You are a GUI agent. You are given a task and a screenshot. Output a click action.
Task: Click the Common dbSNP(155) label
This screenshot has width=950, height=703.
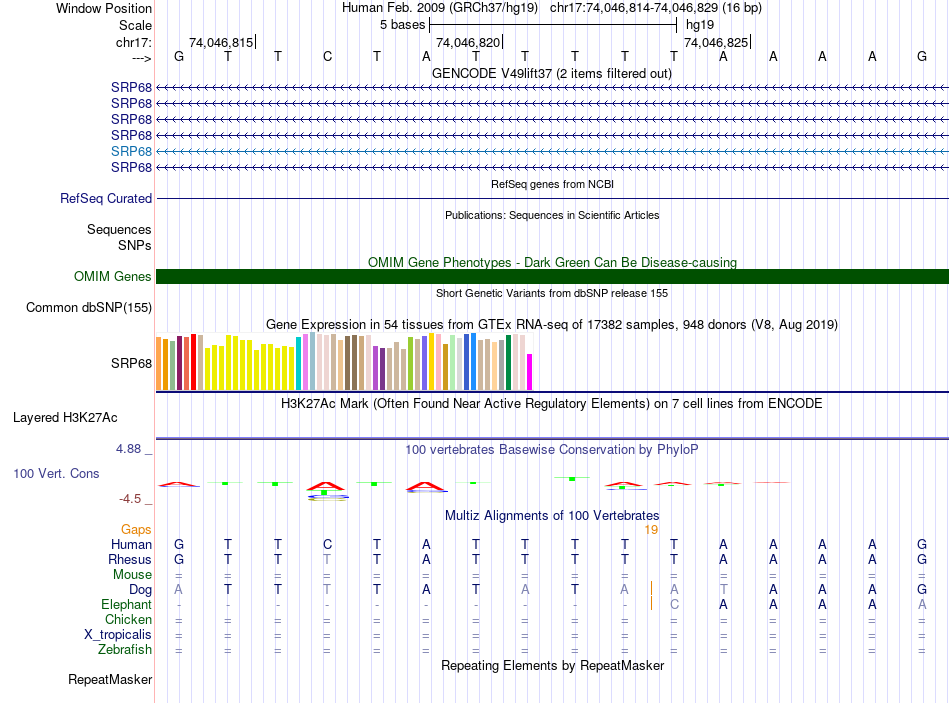(89, 307)
